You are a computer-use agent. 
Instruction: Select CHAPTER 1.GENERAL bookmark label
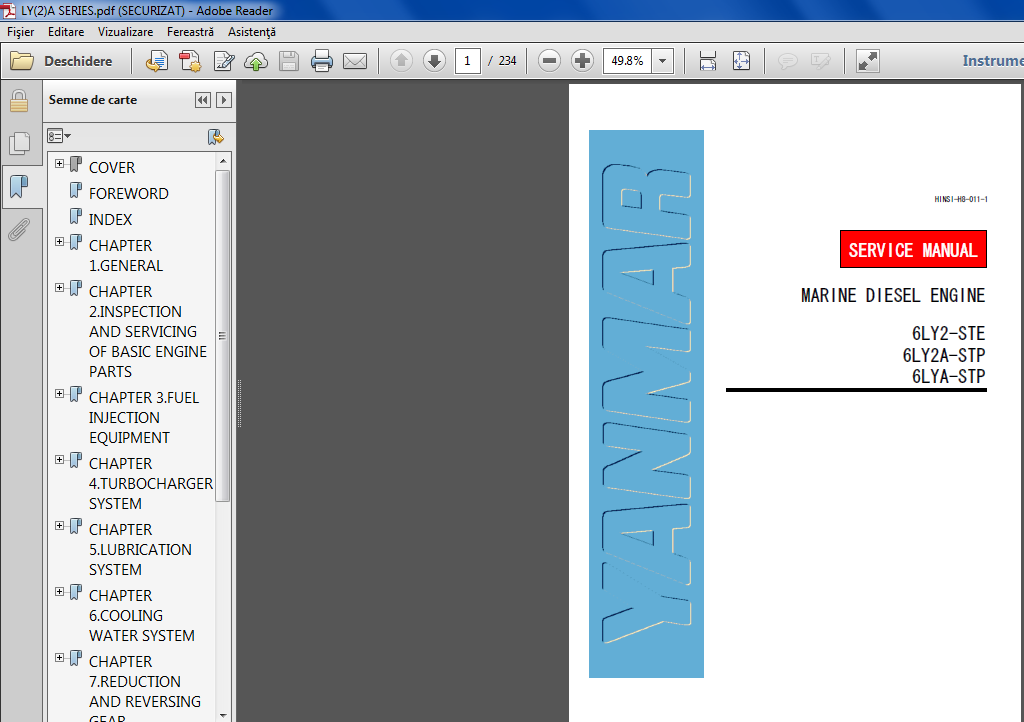point(126,256)
